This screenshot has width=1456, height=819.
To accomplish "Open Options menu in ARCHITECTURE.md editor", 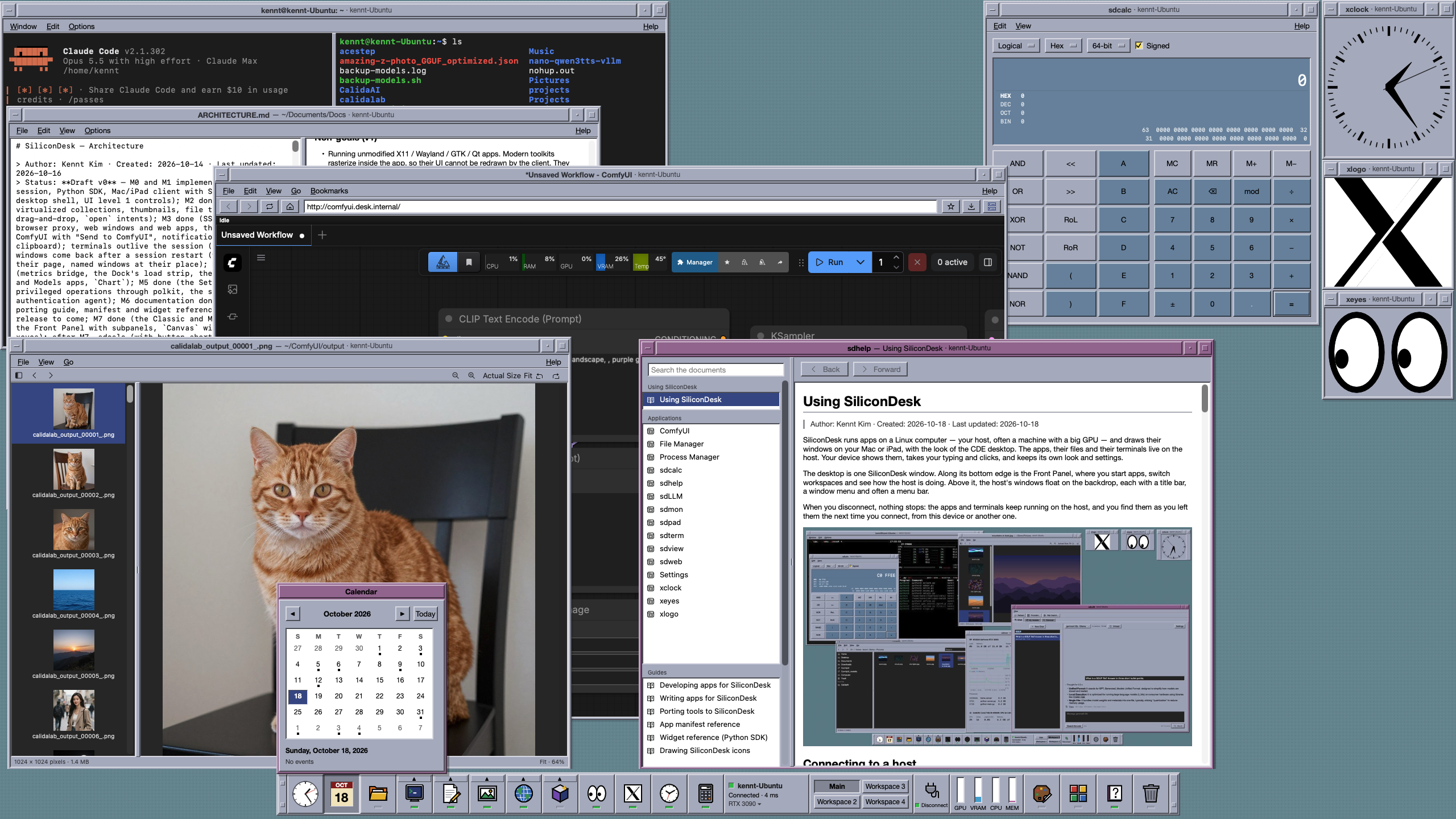I will point(97,130).
